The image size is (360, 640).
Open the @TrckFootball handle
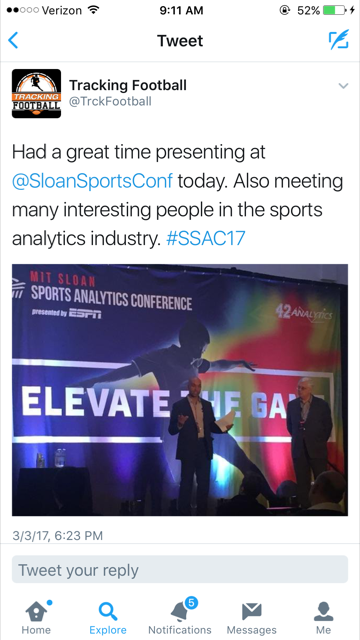click(x=110, y=101)
